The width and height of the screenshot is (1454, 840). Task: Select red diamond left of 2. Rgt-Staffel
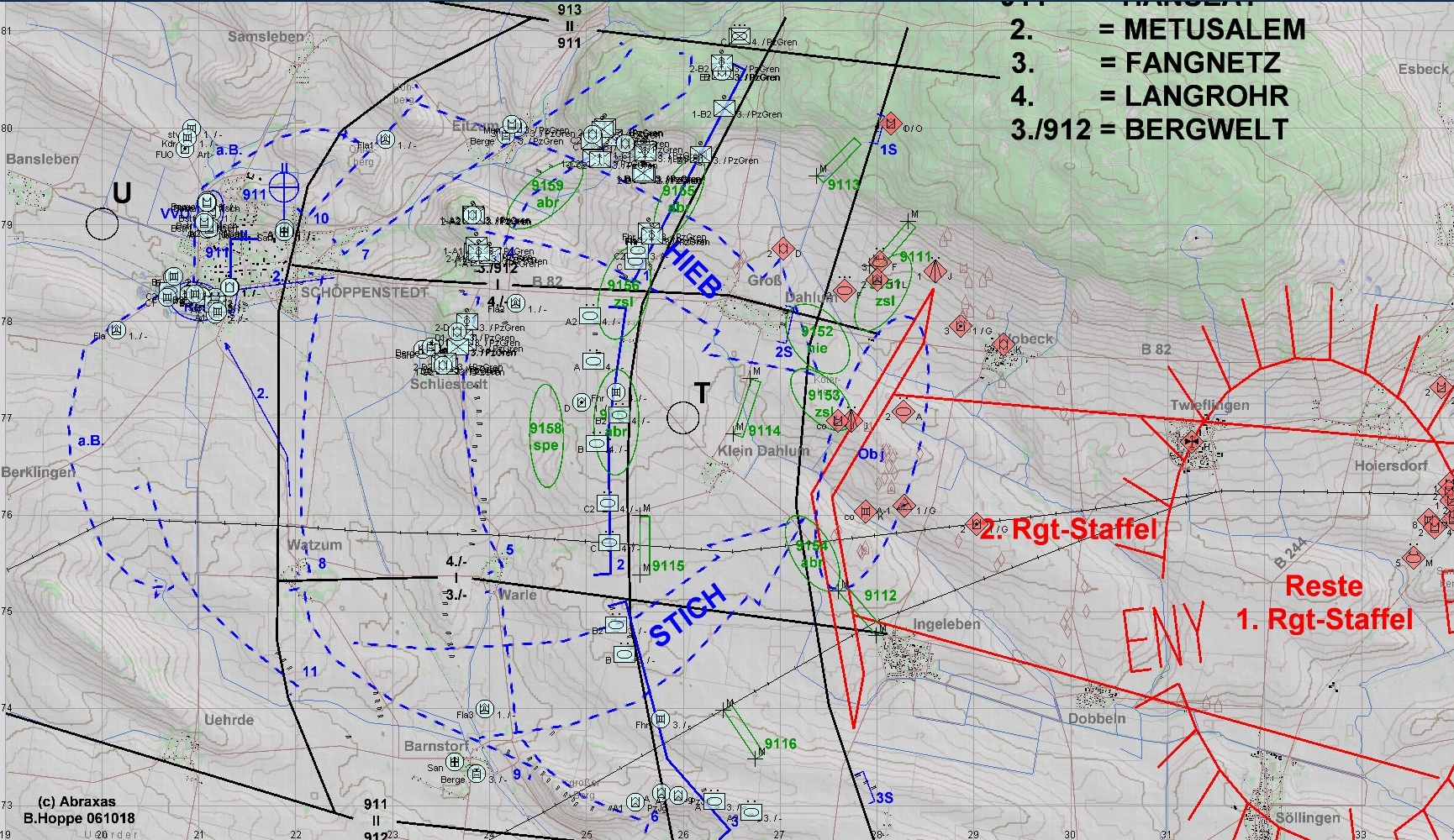975,524
